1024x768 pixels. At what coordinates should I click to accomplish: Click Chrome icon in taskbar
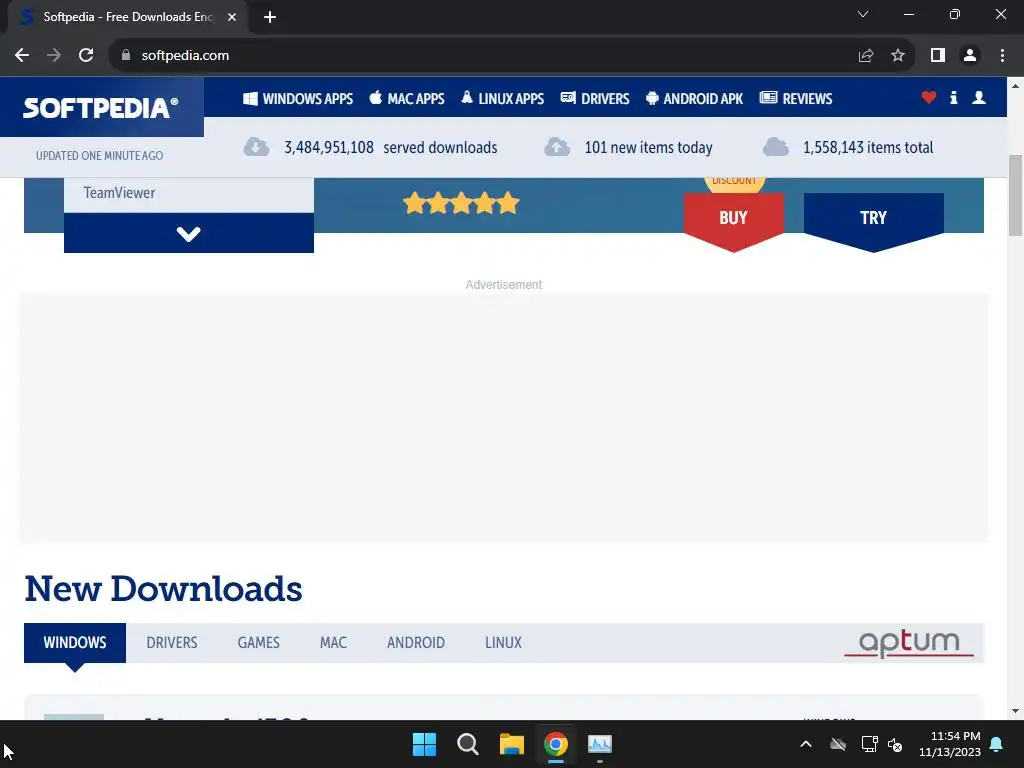coord(556,744)
